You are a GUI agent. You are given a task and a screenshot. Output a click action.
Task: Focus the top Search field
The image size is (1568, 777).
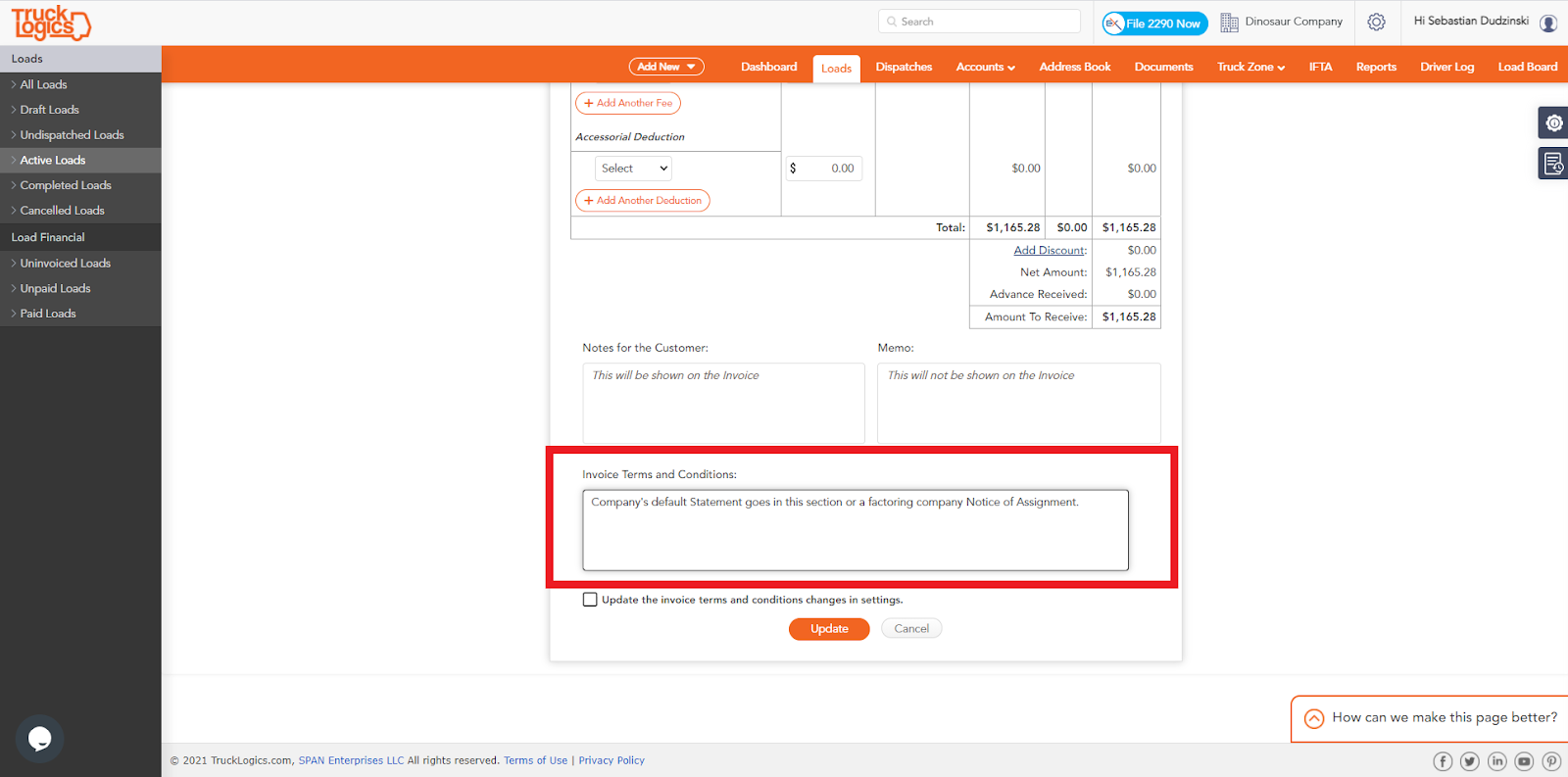click(x=980, y=22)
